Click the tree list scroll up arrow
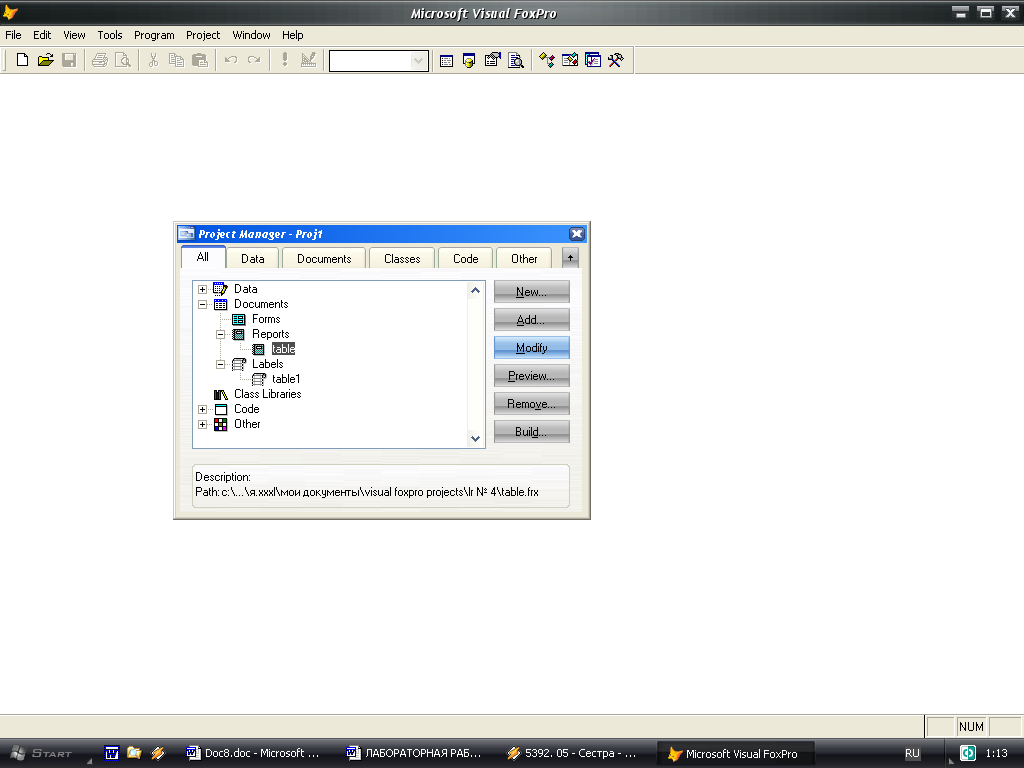Screen dimensions: 1024x768 (475, 291)
